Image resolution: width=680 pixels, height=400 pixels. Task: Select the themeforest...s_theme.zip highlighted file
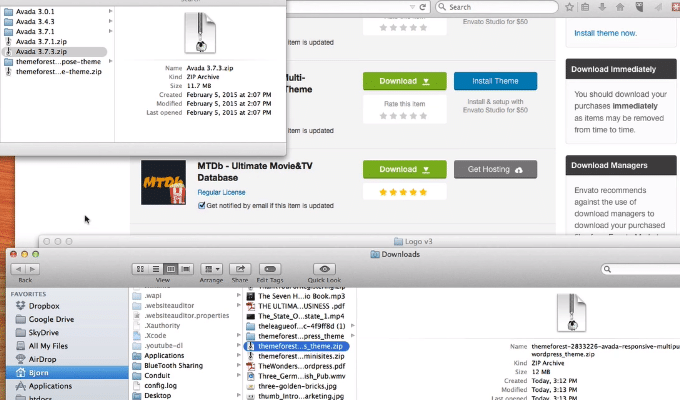(297, 346)
